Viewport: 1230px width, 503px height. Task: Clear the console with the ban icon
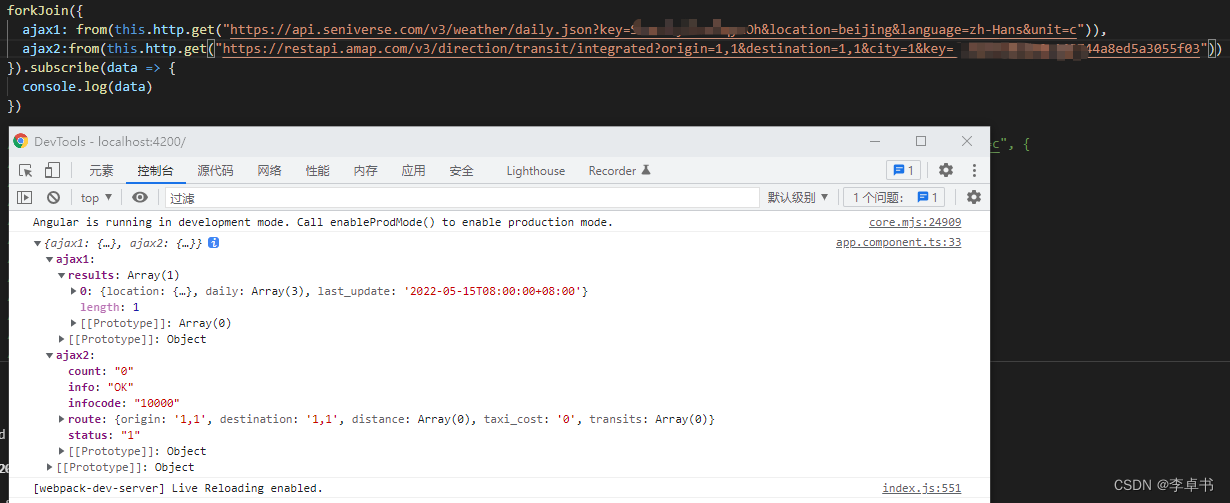tap(53, 198)
